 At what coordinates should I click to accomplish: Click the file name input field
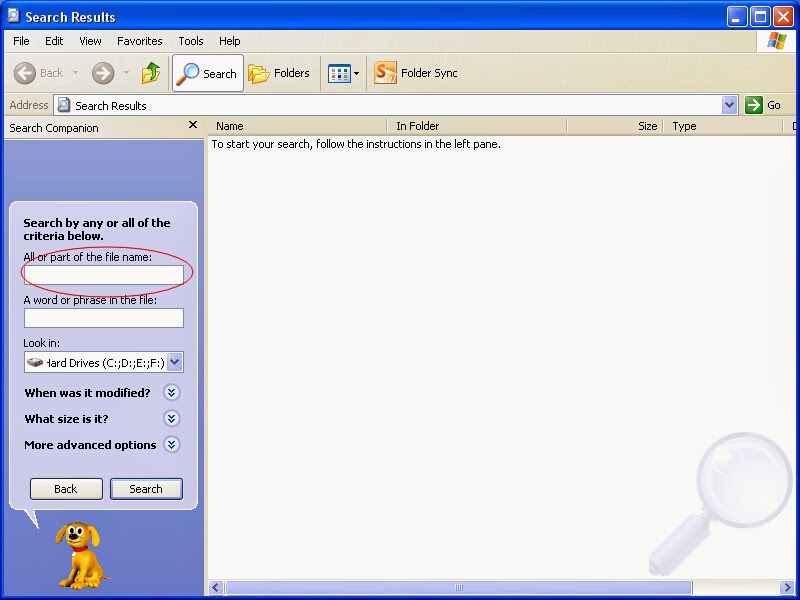pos(103,275)
